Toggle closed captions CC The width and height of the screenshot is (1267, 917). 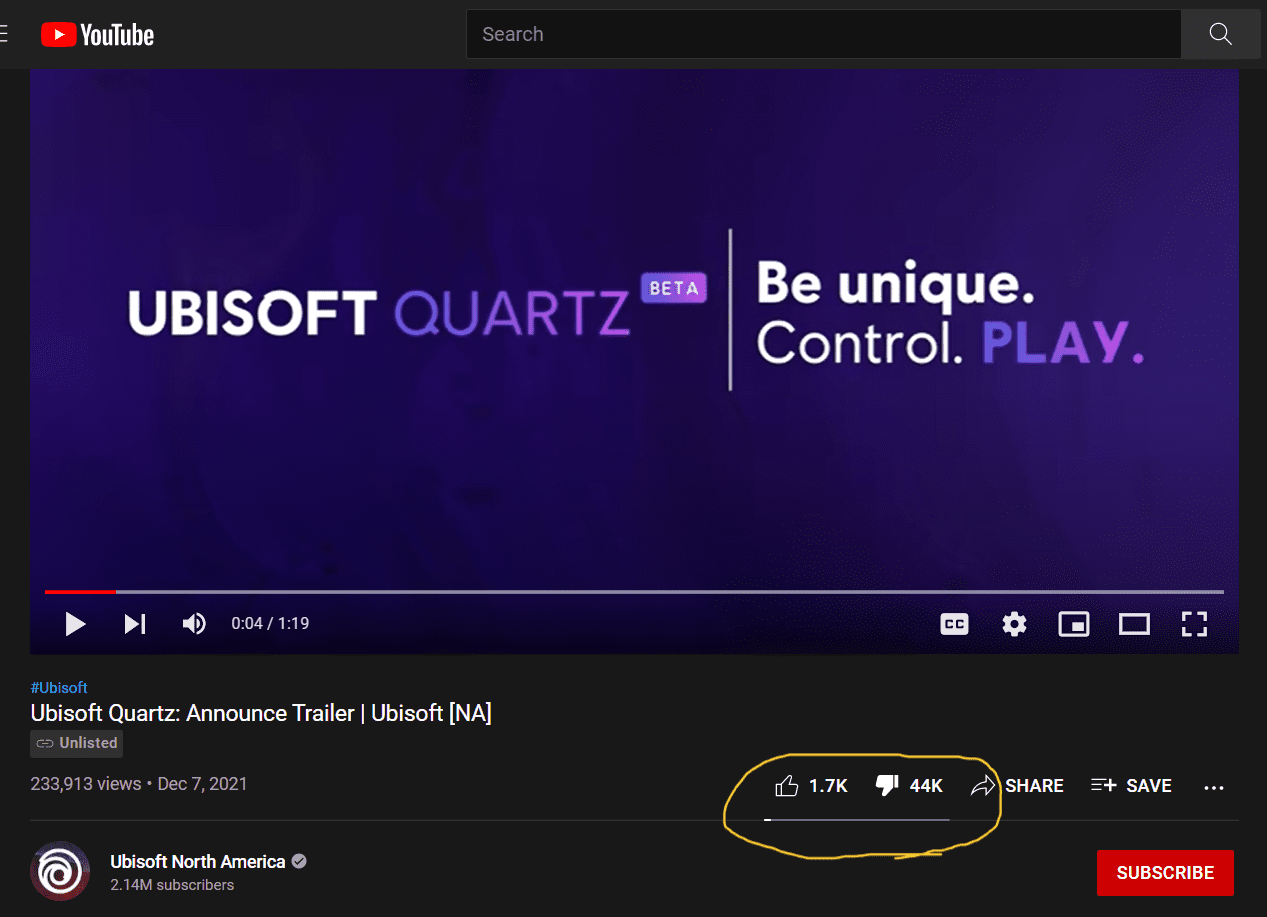click(955, 624)
